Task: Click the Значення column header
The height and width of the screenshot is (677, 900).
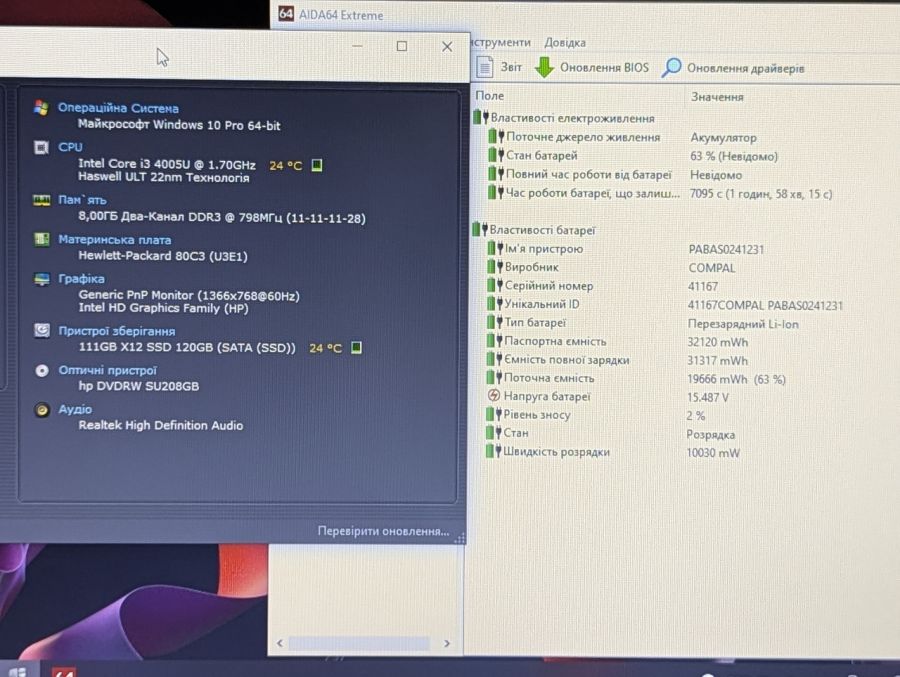Action: [717, 97]
